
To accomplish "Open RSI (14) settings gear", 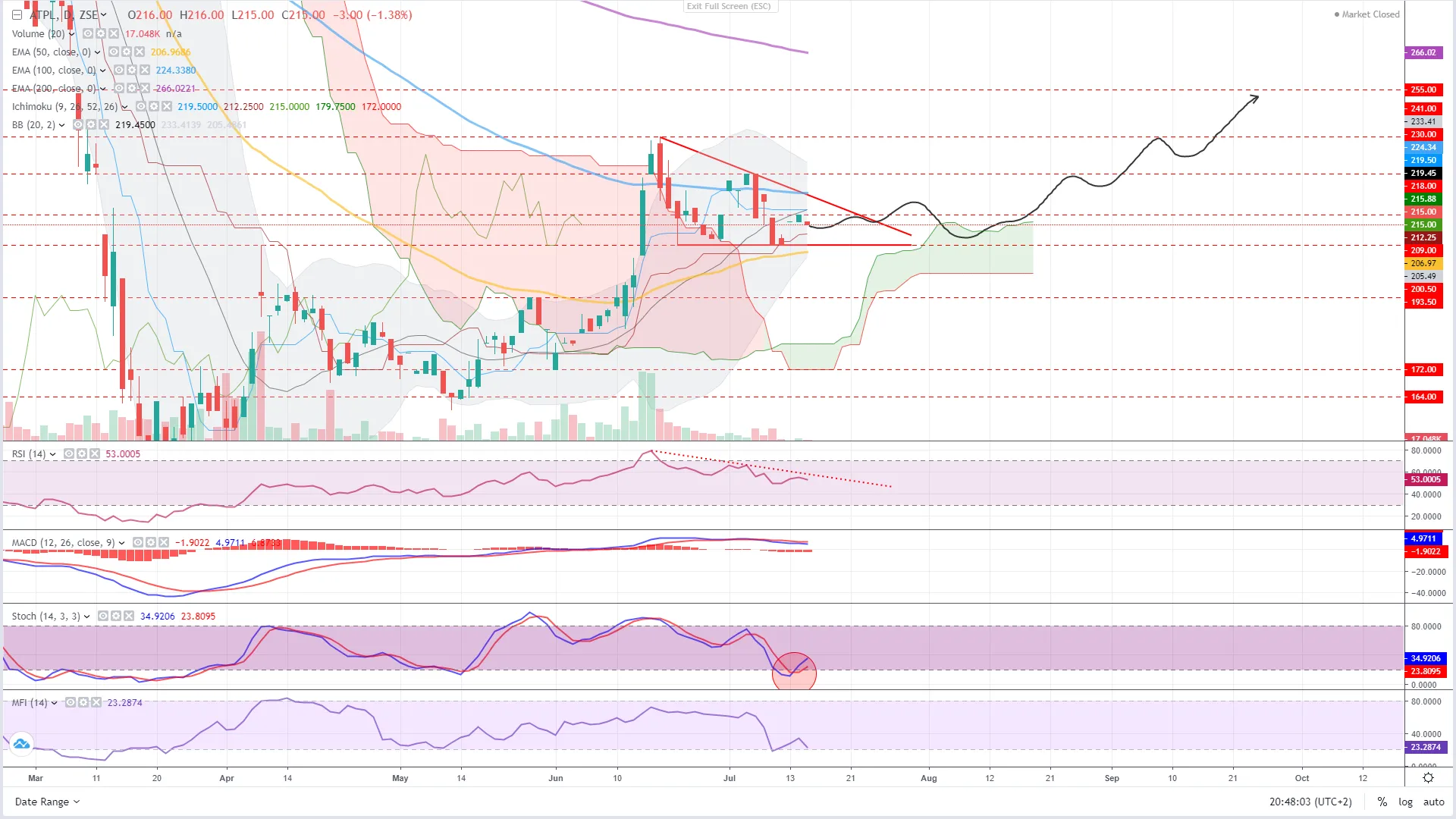I will [82, 454].
